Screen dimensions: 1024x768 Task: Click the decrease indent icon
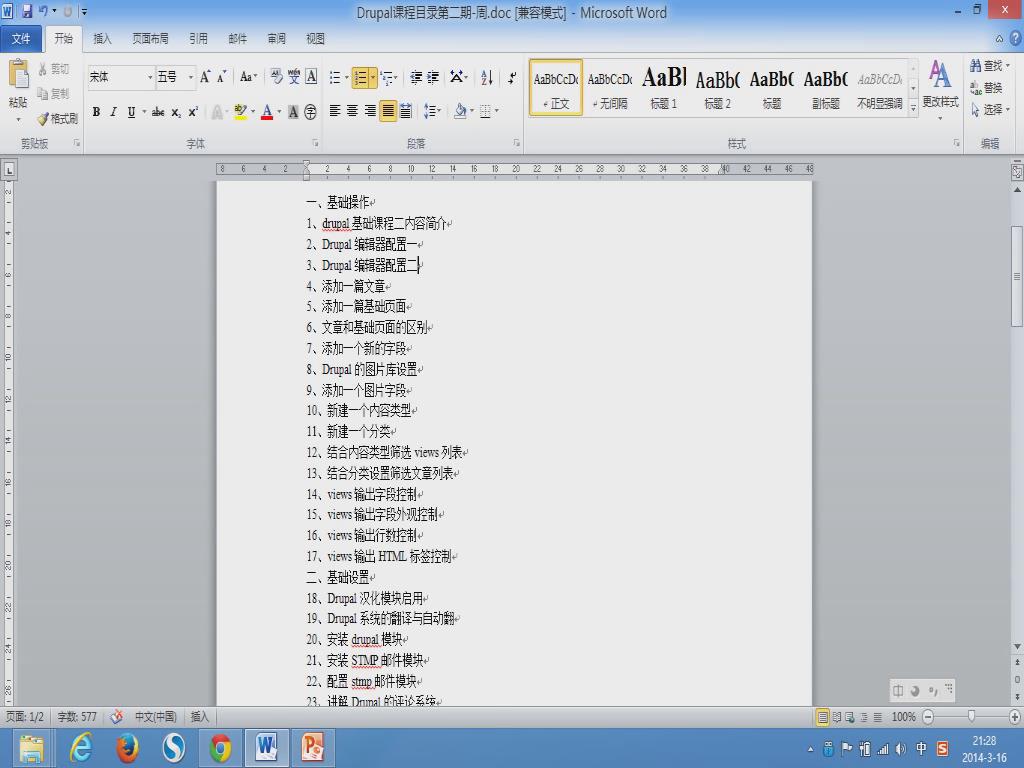click(x=416, y=78)
